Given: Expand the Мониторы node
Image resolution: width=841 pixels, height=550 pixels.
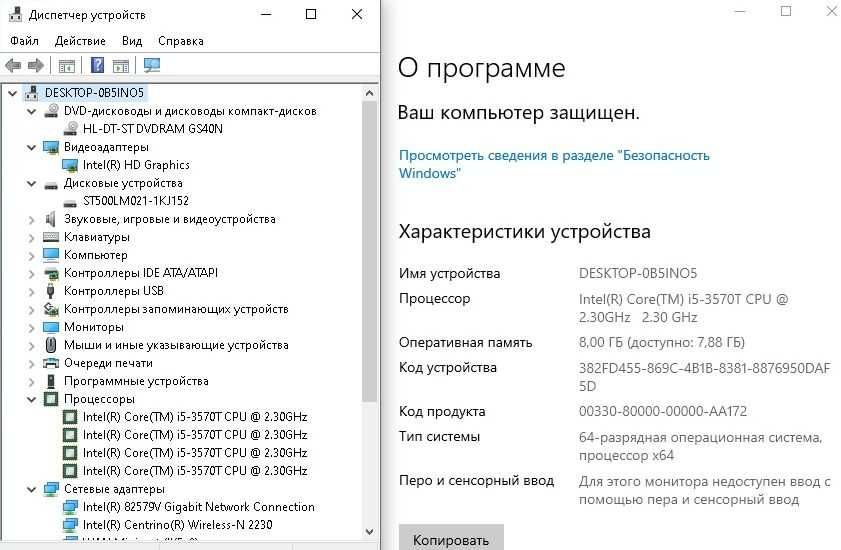Looking at the screenshot, I should pos(32,327).
